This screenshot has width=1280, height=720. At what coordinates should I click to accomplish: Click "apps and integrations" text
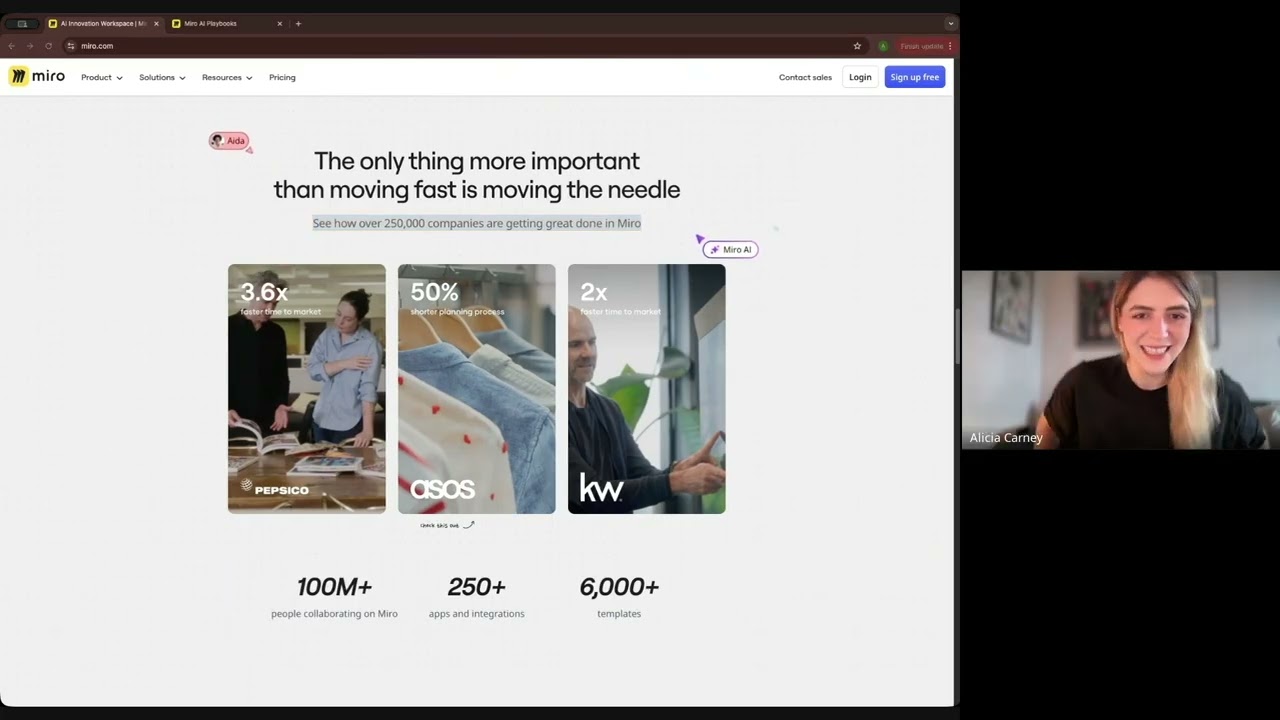[x=476, y=614]
